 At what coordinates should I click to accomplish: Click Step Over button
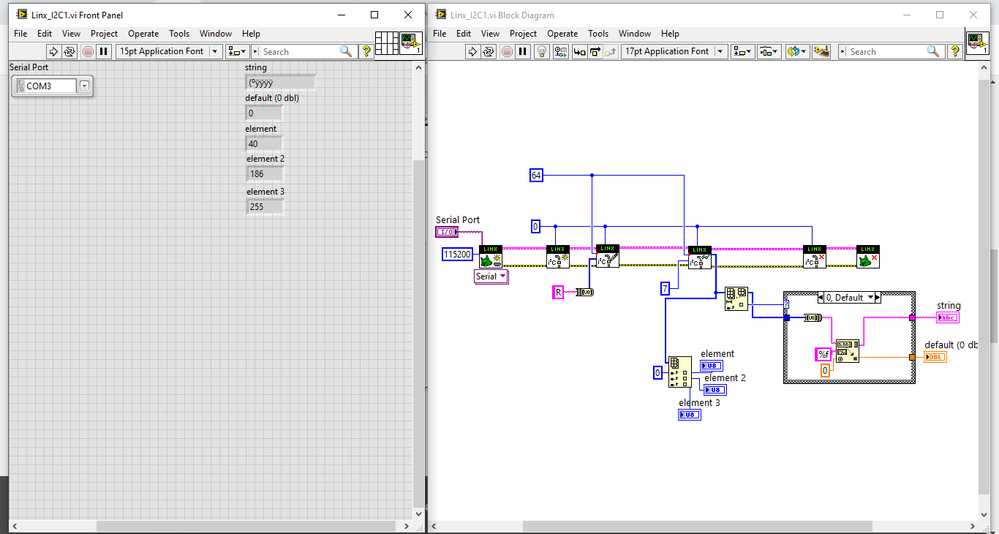point(595,52)
